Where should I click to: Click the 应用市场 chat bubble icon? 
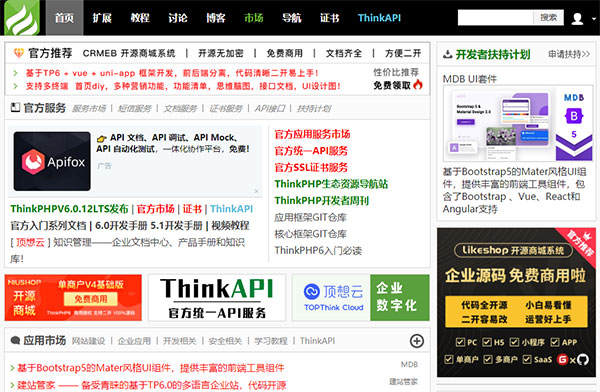pyautogui.click(x=15, y=340)
